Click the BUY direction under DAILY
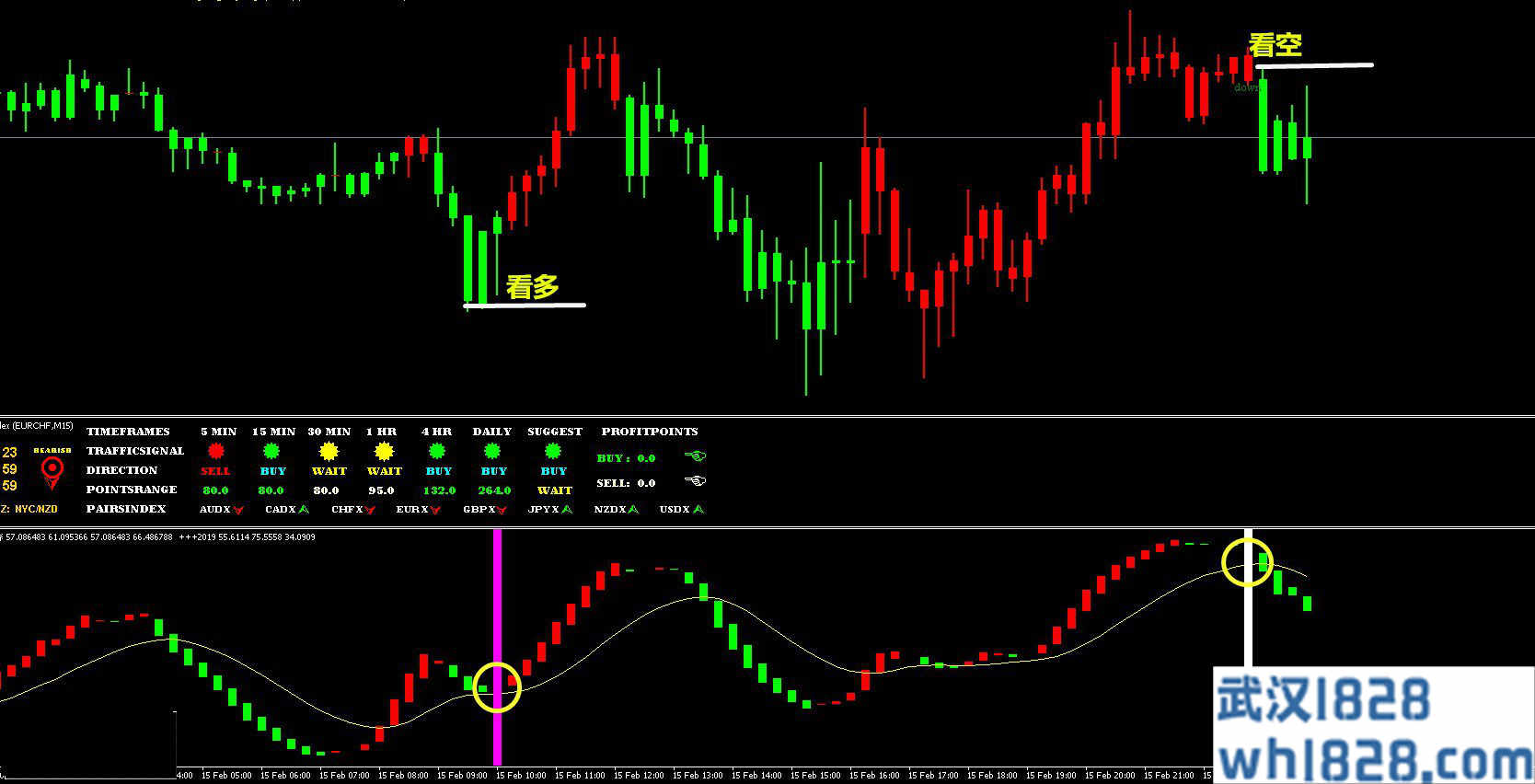The image size is (1535, 784). pyautogui.click(x=494, y=471)
